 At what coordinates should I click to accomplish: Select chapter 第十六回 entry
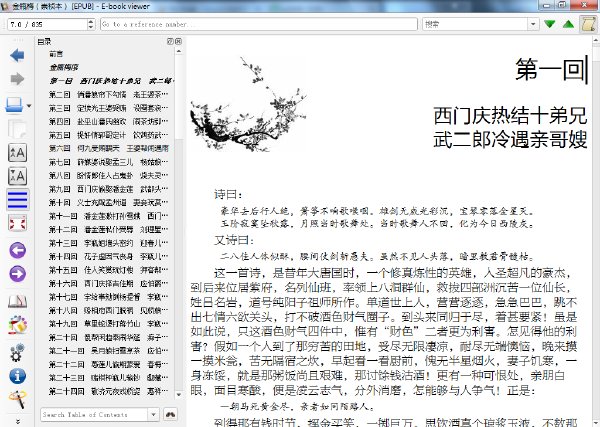coord(108,283)
